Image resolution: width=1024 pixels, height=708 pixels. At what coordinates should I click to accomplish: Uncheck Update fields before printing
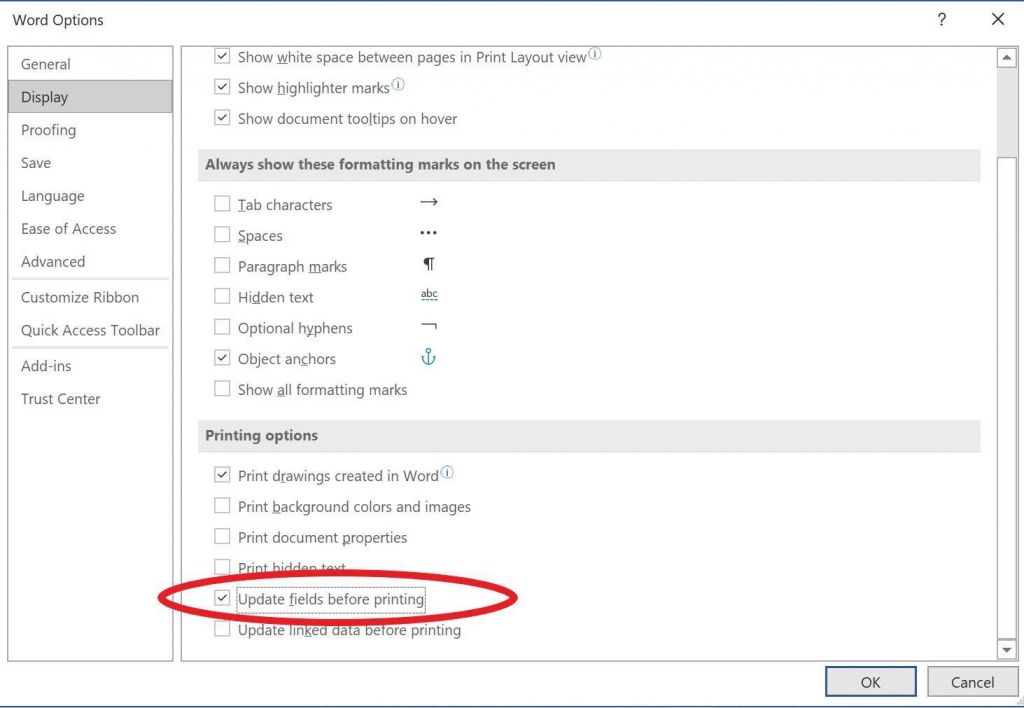(222, 598)
